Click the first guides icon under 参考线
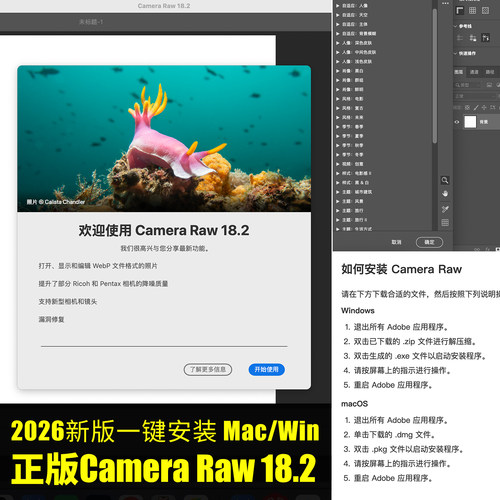The height and width of the screenshot is (500, 500). tap(460, 38)
